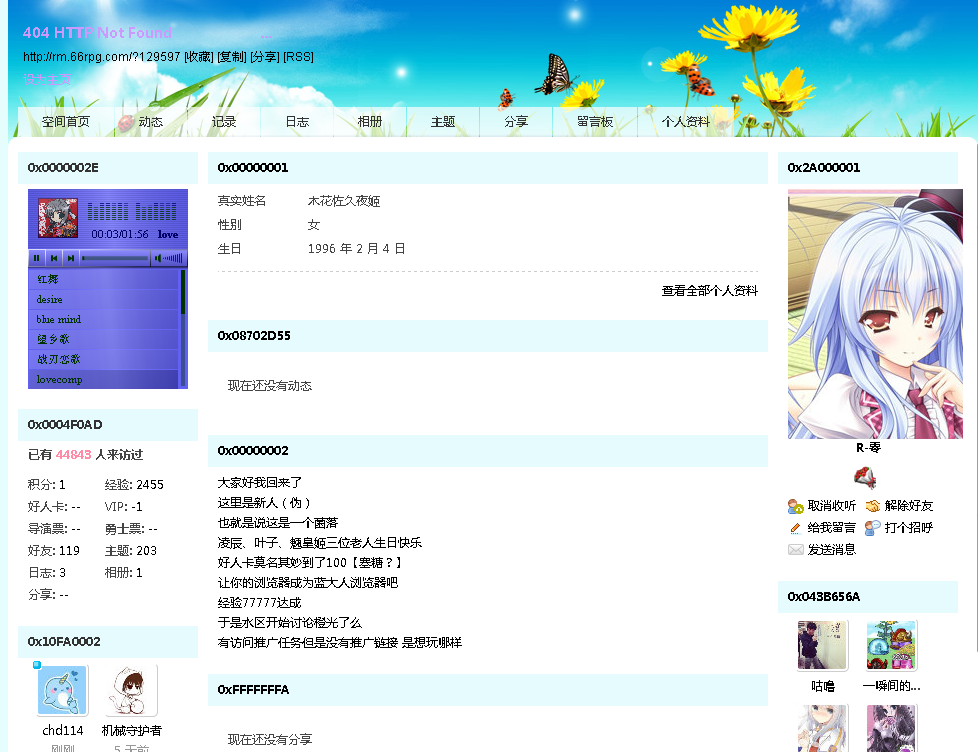Click the 咕噜 friend name

[823, 686]
